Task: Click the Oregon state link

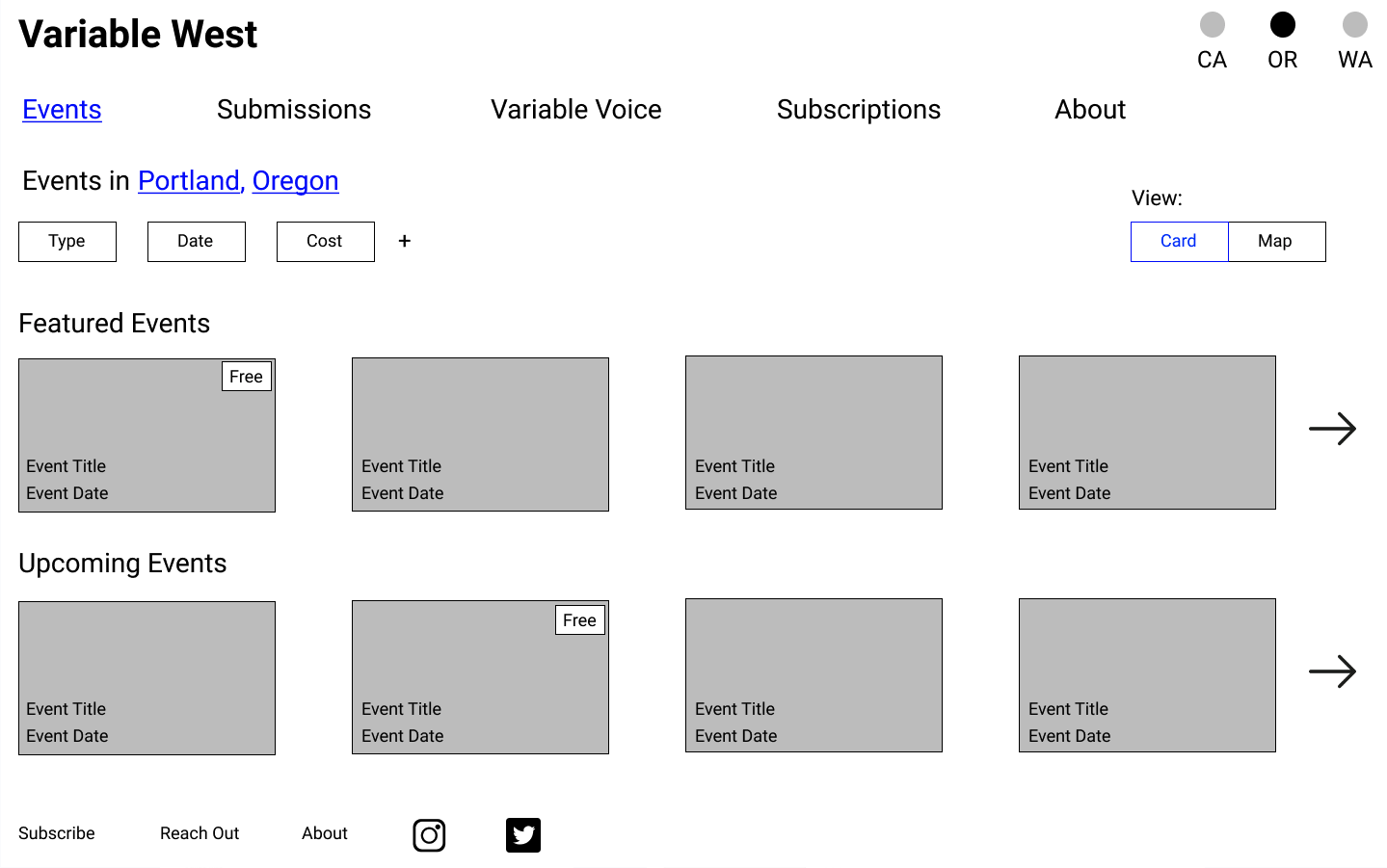Action: [295, 181]
